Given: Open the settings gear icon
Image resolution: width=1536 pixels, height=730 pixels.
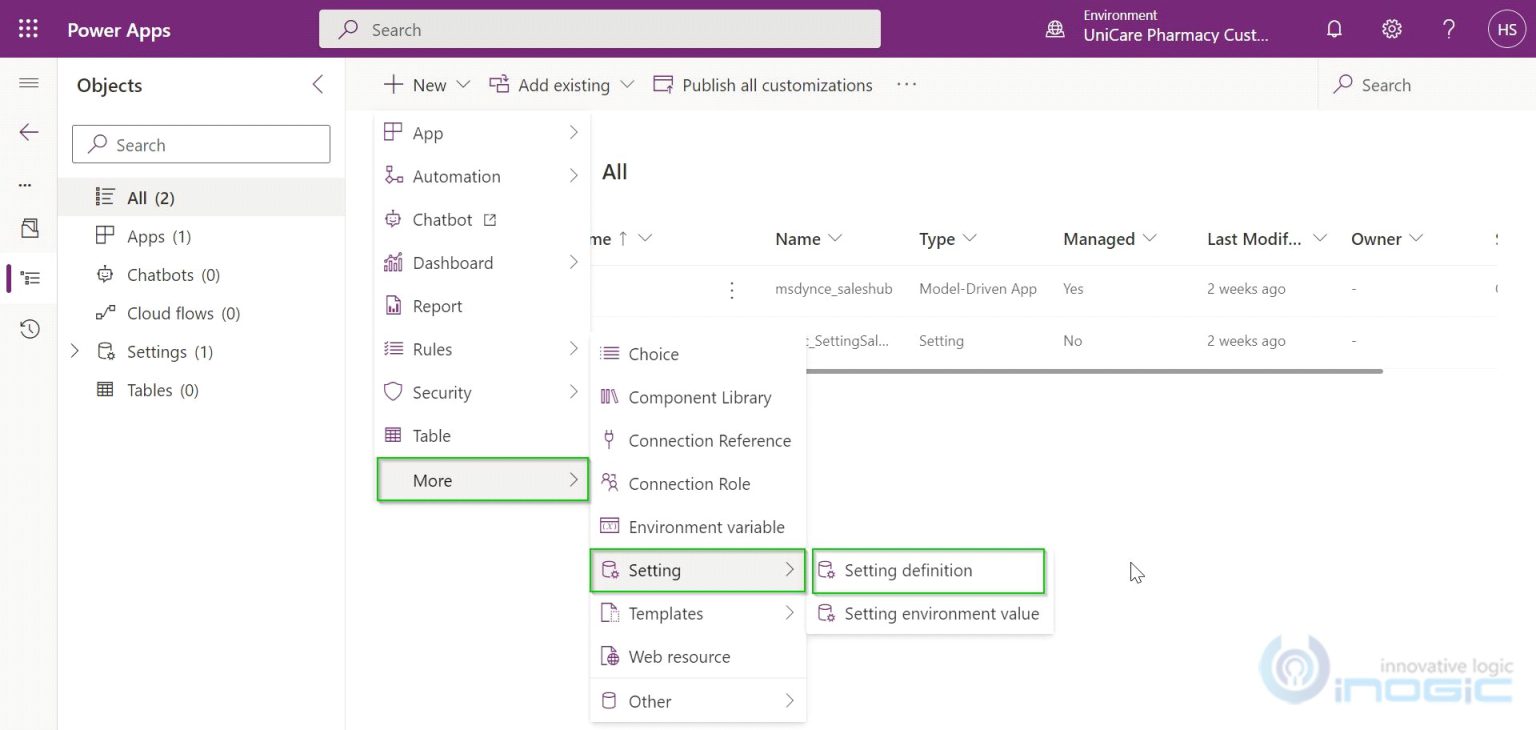Looking at the screenshot, I should pos(1391,29).
